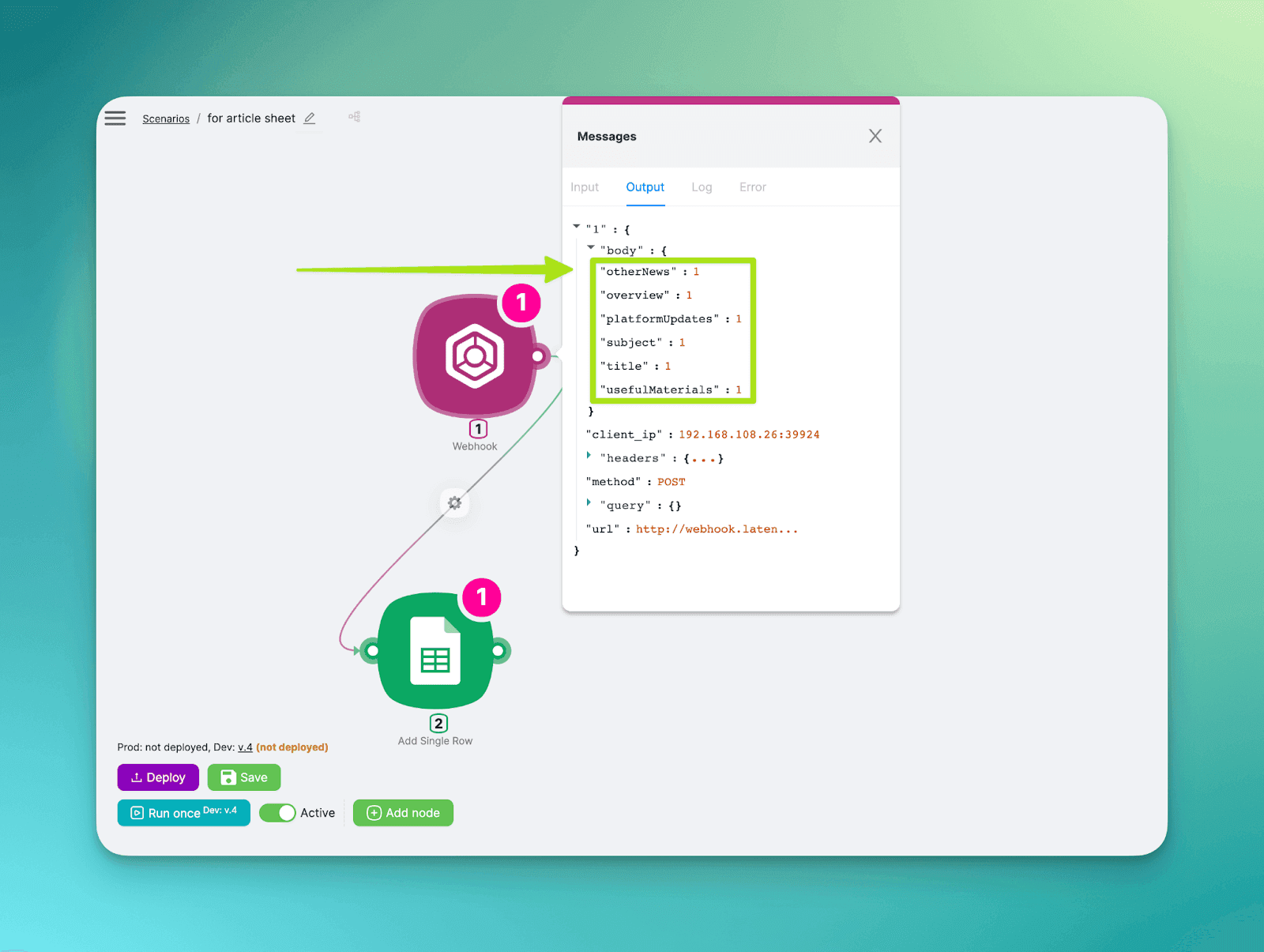This screenshot has width=1264, height=952.
Task: Close the Messages panel
Action: pos(875,136)
